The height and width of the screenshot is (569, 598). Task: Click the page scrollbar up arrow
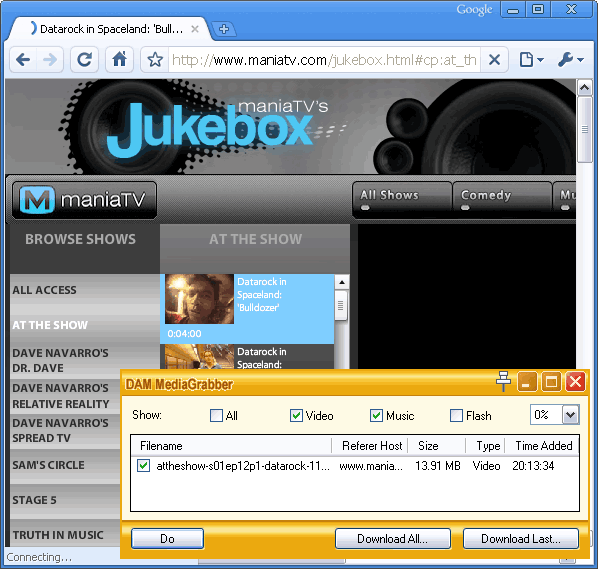[585, 88]
